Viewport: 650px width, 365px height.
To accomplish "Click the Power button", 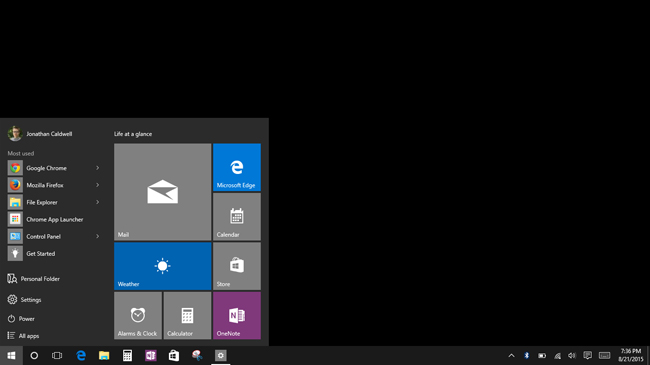I will coord(21,319).
